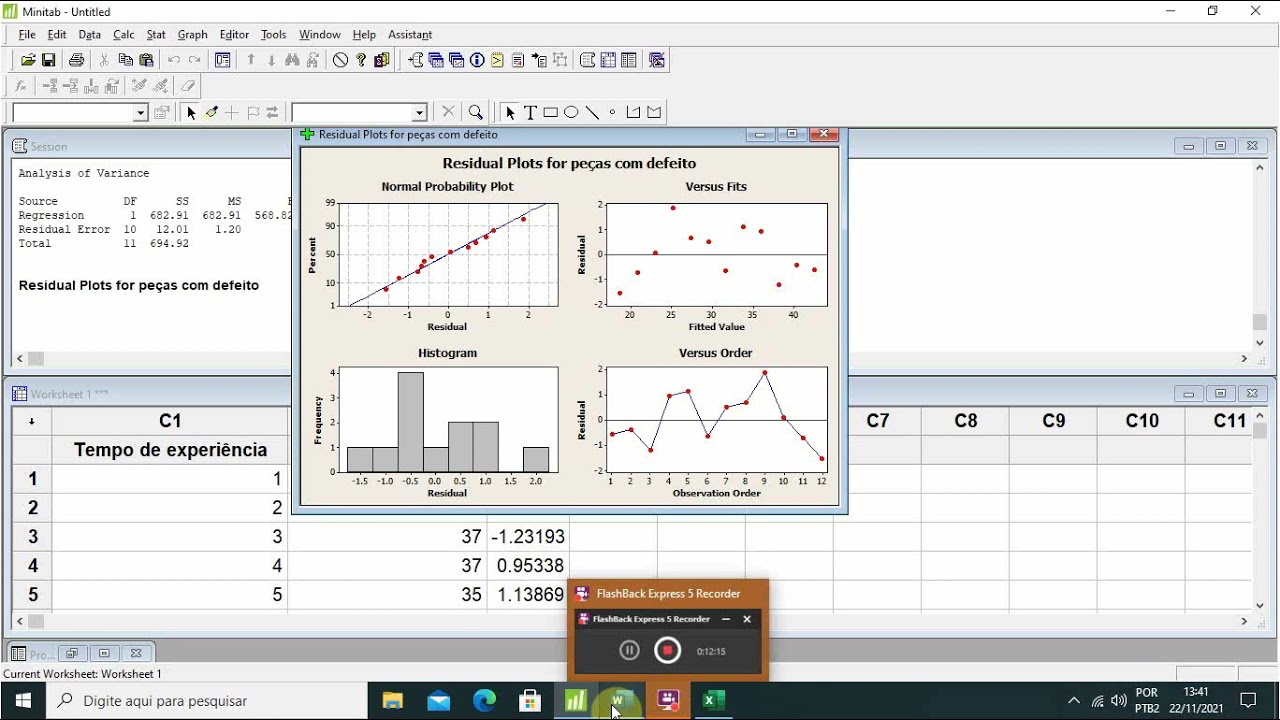1280x720 pixels.
Task: Copy selection using the Copy toolbar icon
Action: point(125,60)
